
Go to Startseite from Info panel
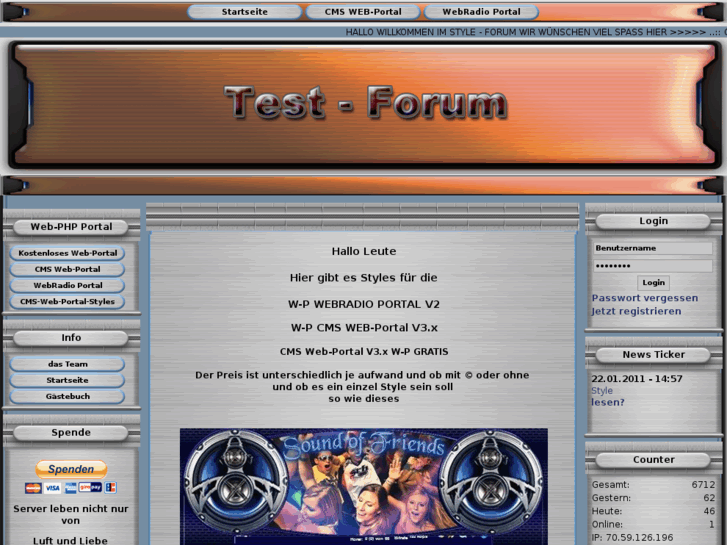coord(67,380)
